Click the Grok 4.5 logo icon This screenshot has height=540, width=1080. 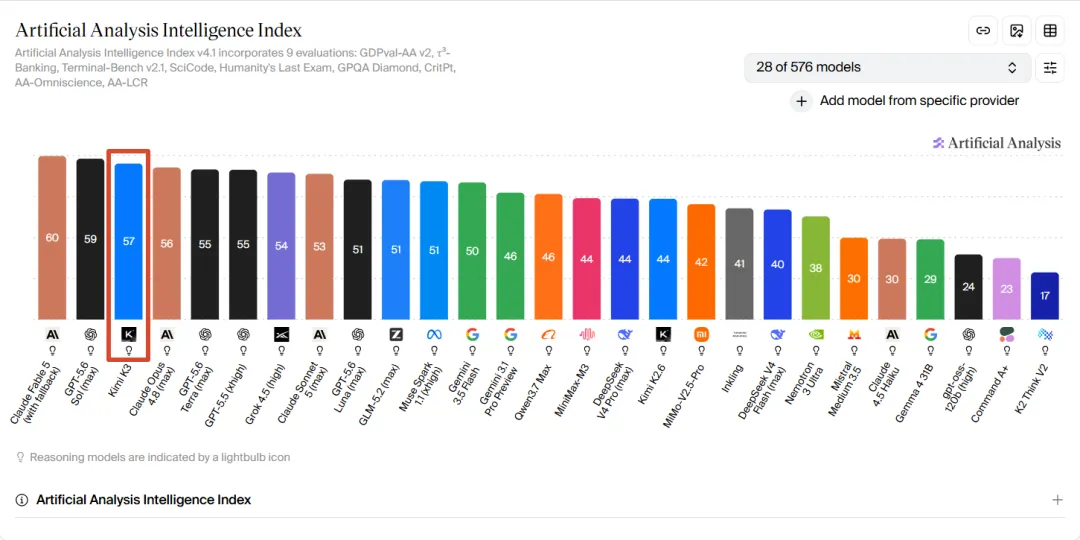coord(281,335)
